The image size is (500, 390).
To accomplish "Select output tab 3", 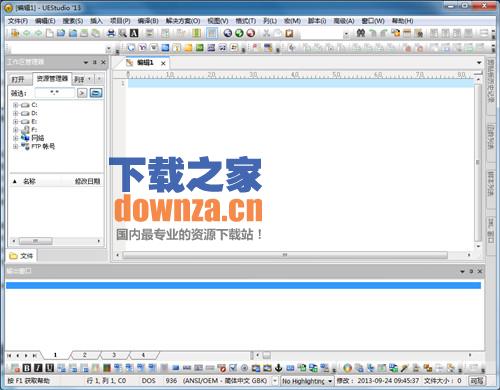I will point(114,355).
